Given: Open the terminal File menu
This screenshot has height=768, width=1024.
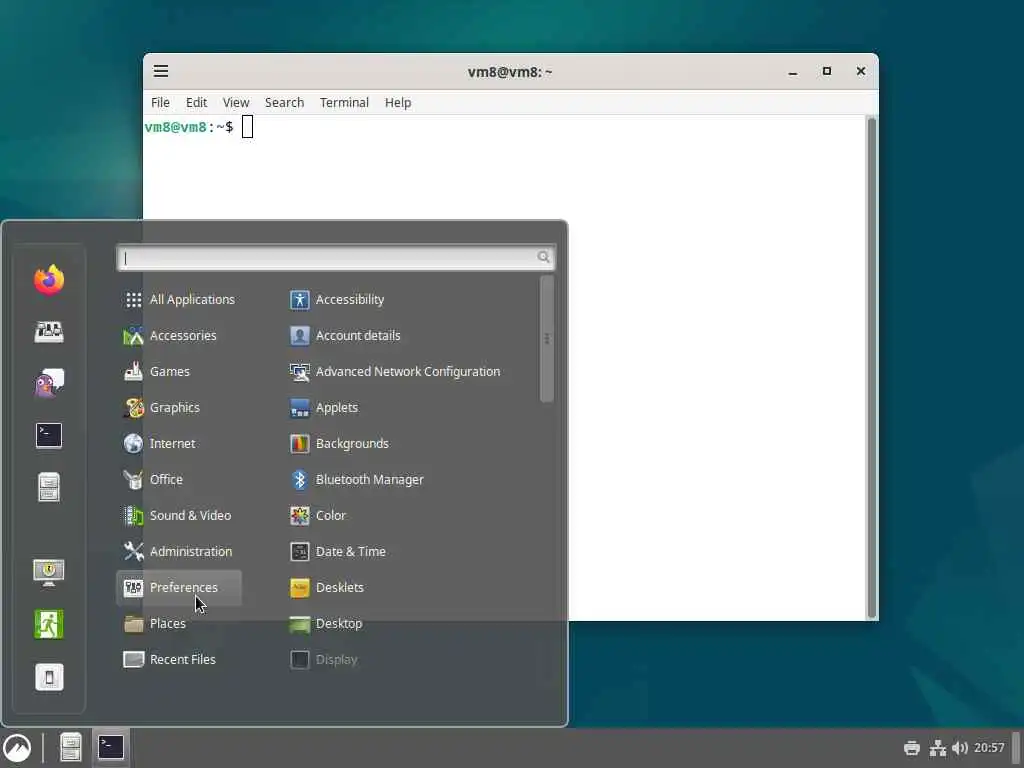Looking at the screenshot, I should [160, 103].
